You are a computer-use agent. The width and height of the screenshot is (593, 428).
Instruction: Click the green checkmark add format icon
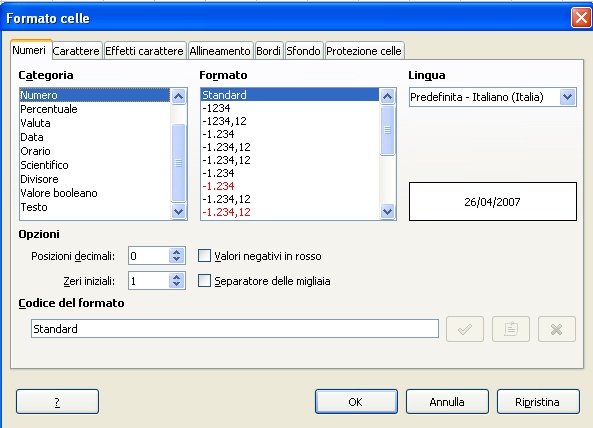(x=465, y=329)
